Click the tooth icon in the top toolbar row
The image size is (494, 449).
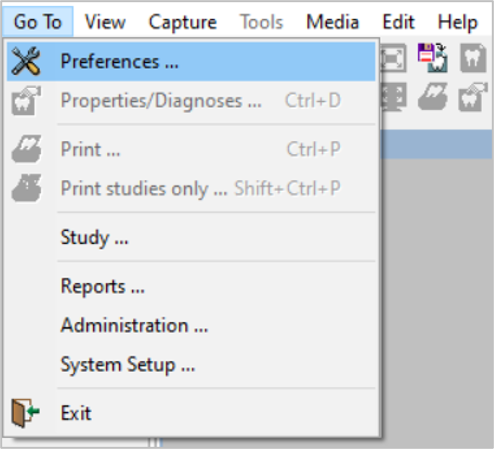(x=473, y=58)
